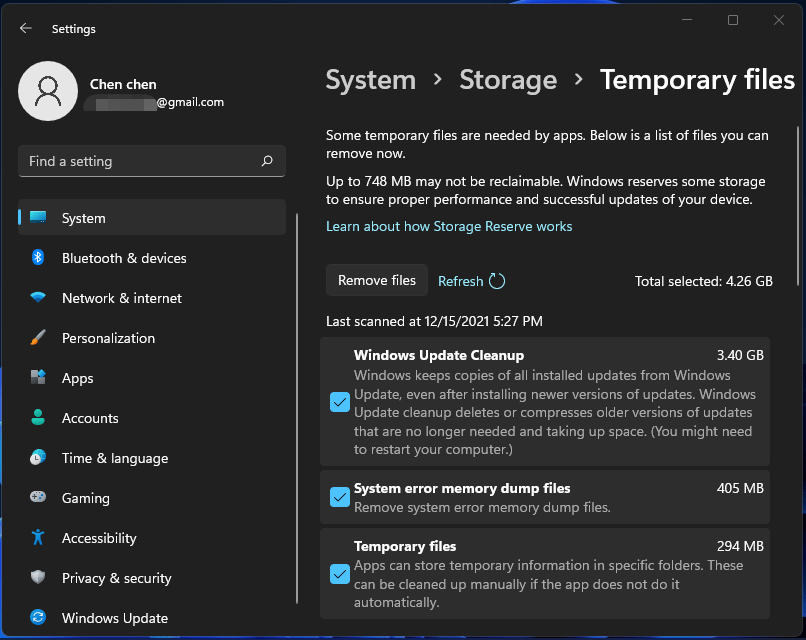Image resolution: width=806 pixels, height=640 pixels.
Task: Maximize the Settings window
Action: tap(733, 20)
